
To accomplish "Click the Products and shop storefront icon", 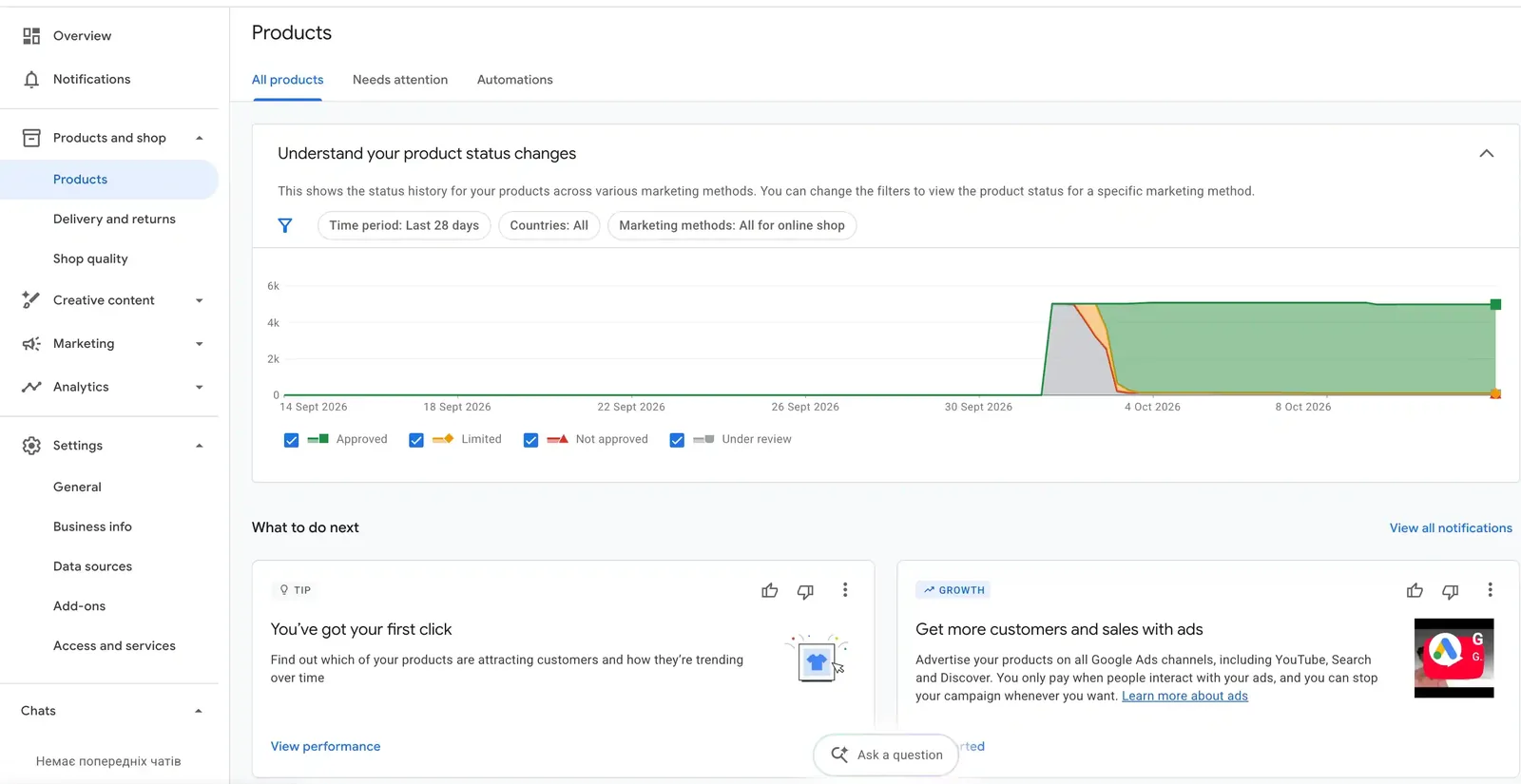I will click(31, 138).
